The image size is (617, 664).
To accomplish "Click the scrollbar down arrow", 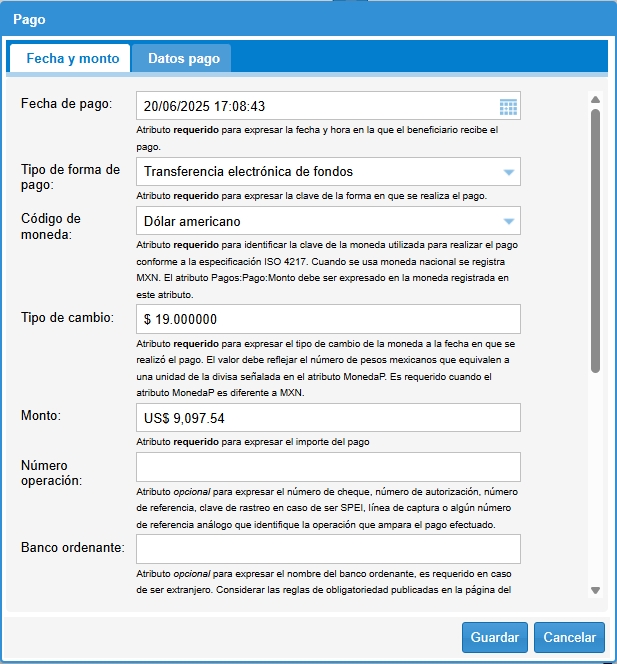I will coord(595,590).
